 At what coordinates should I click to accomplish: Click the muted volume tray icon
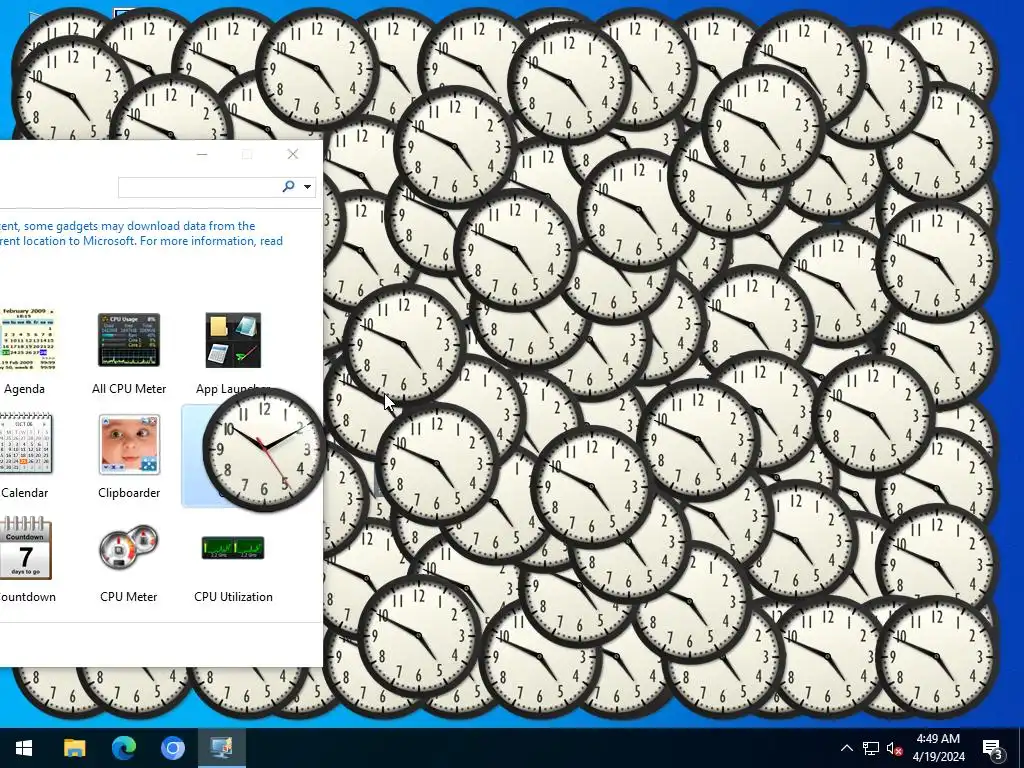point(894,748)
